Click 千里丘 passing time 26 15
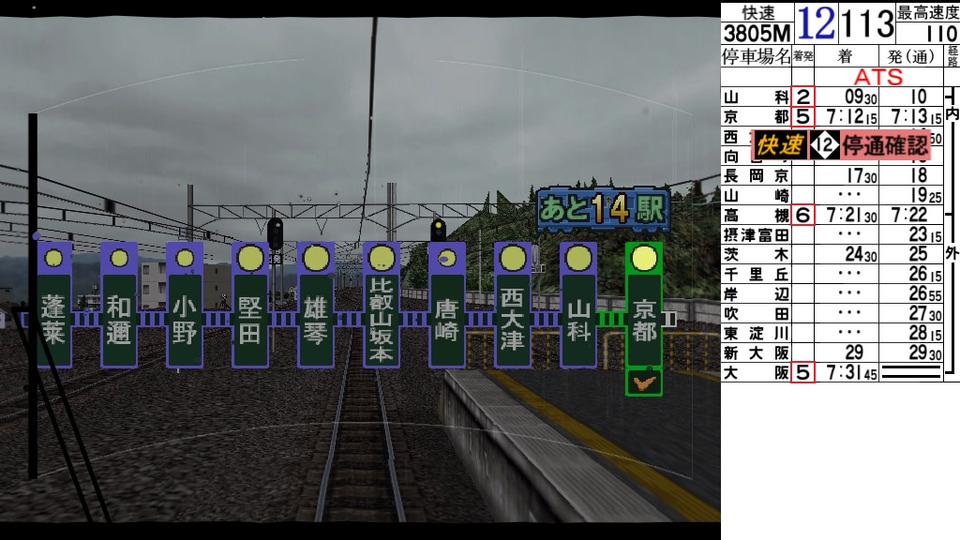 click(925, 274)
